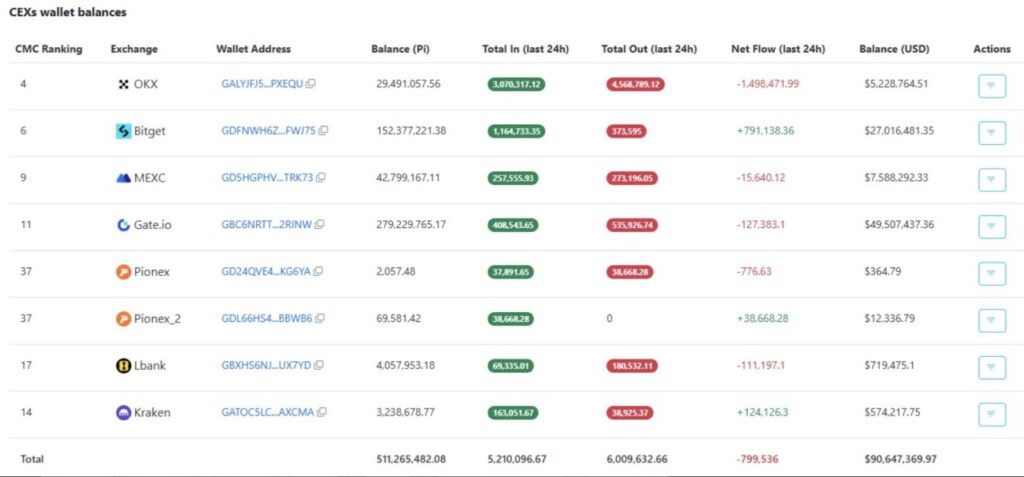The width and height of the screenshot is (1024, 477).
Task: Copy the OKX wallet address icon
Action: 311,84
